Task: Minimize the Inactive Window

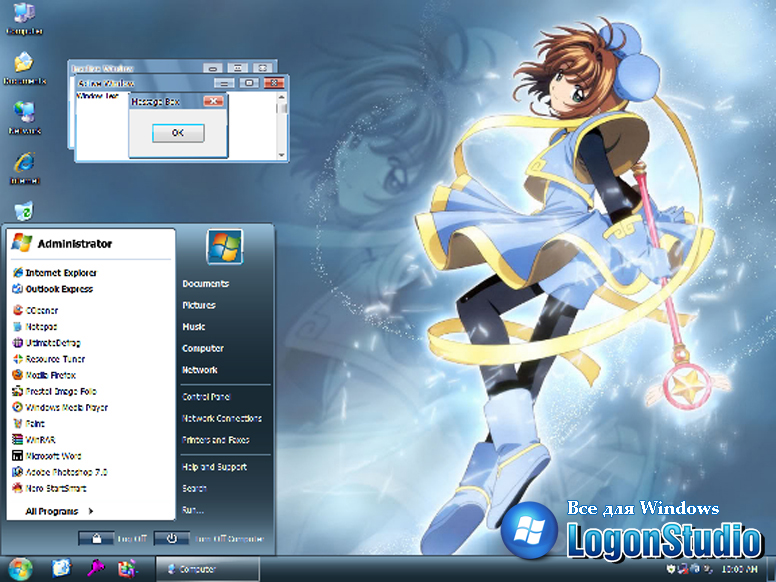Action: tap(213, 68)
